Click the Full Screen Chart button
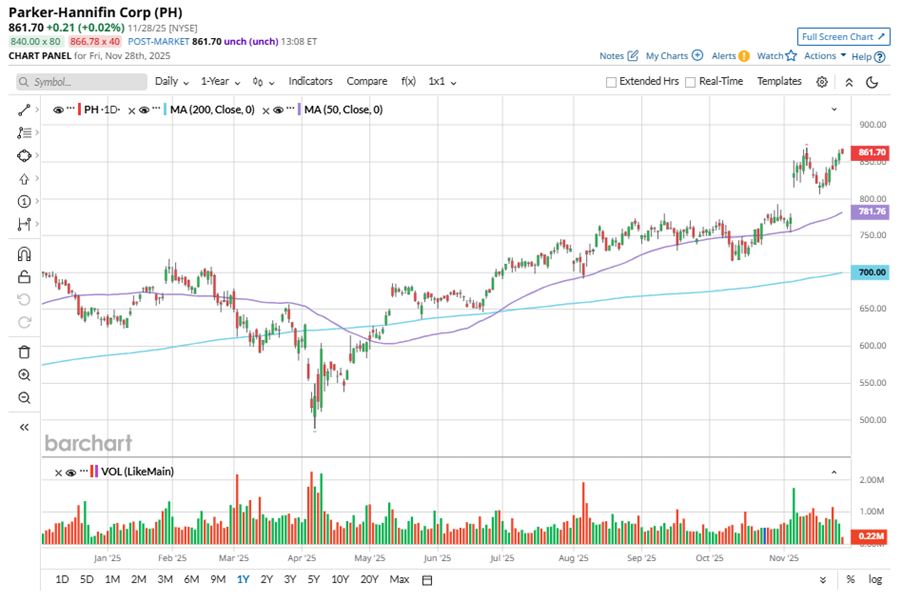 844,36
